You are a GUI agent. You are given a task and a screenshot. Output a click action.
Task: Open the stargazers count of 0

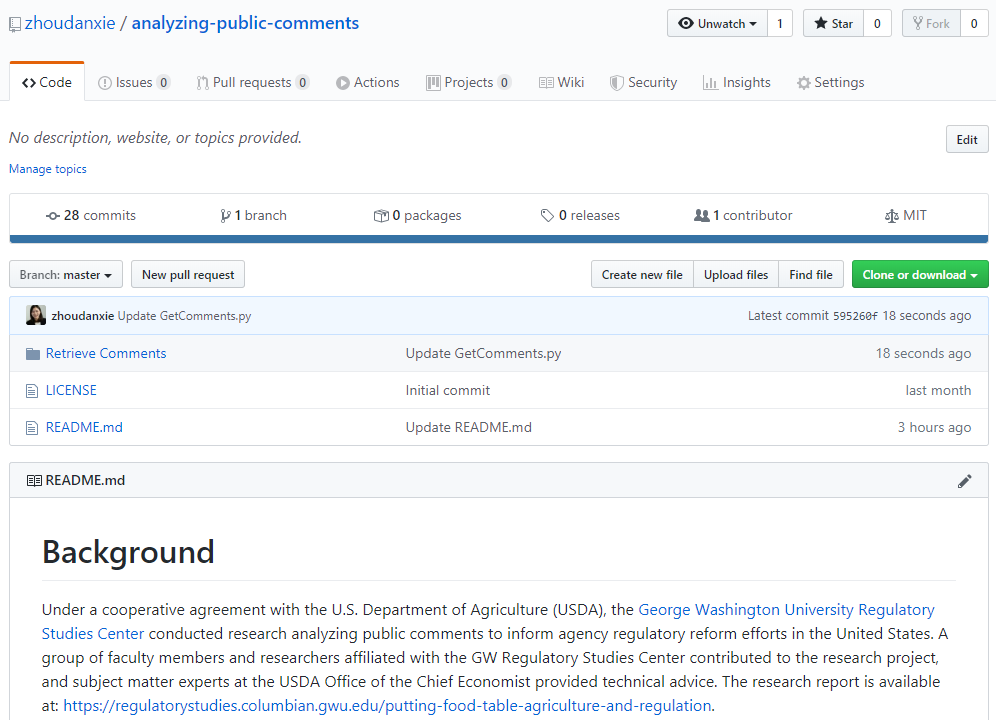pos(877,24)
